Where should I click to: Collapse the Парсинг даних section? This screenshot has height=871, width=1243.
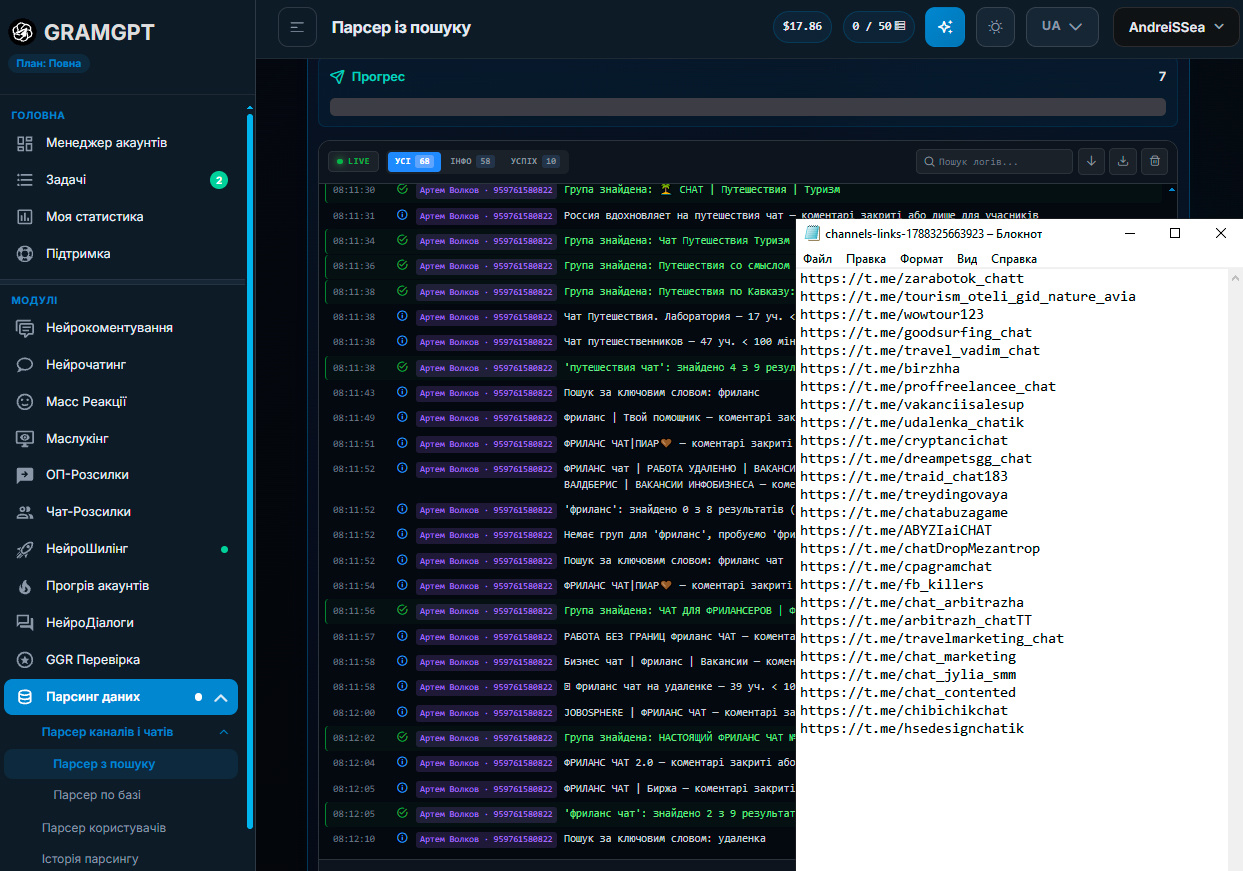pos(222,698)
